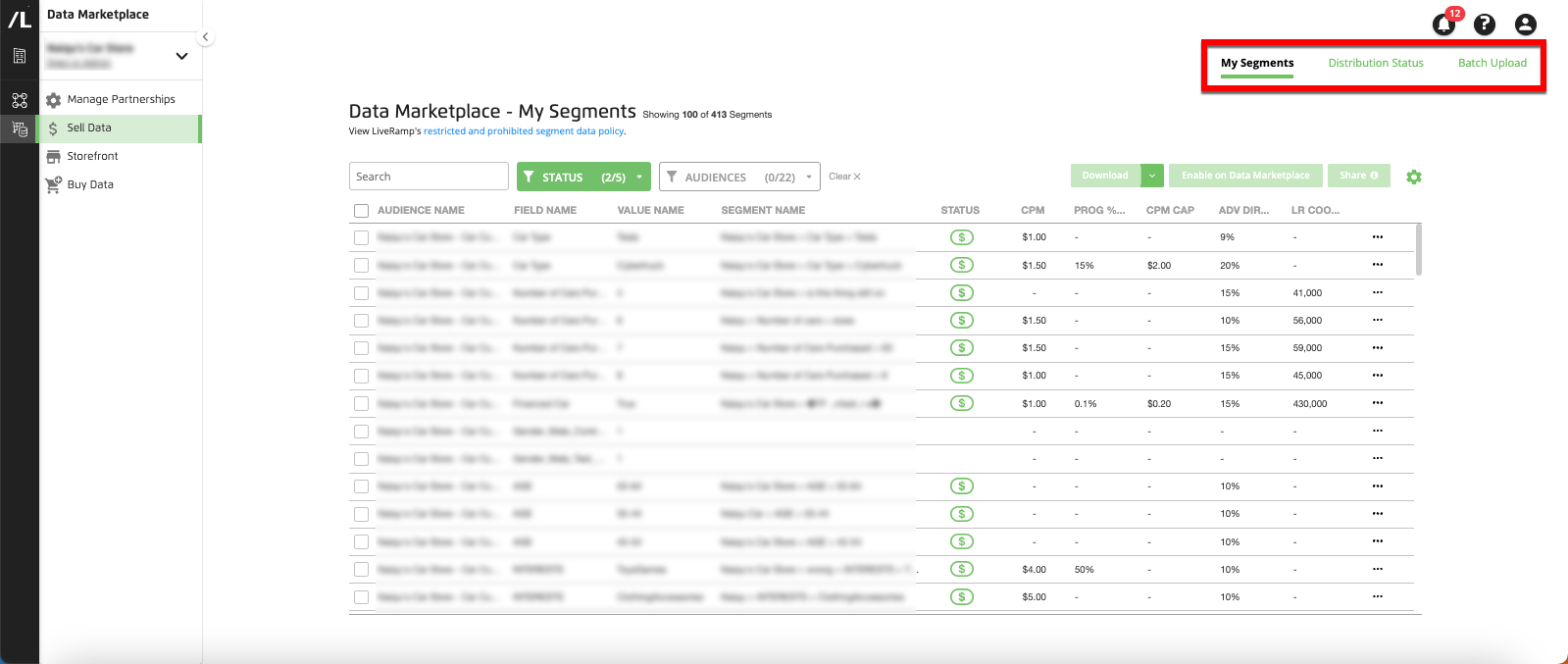Open the Data Marketplace icon in the left rail
The height and width of the screenshot is (664, 1568).
pos(20,128)
